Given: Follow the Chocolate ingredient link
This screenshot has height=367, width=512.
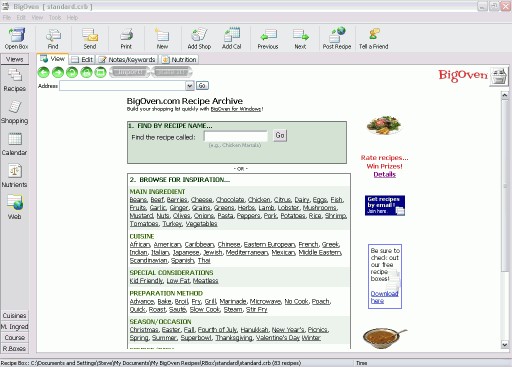Looking at the screenshot, I should pos(230,200).
